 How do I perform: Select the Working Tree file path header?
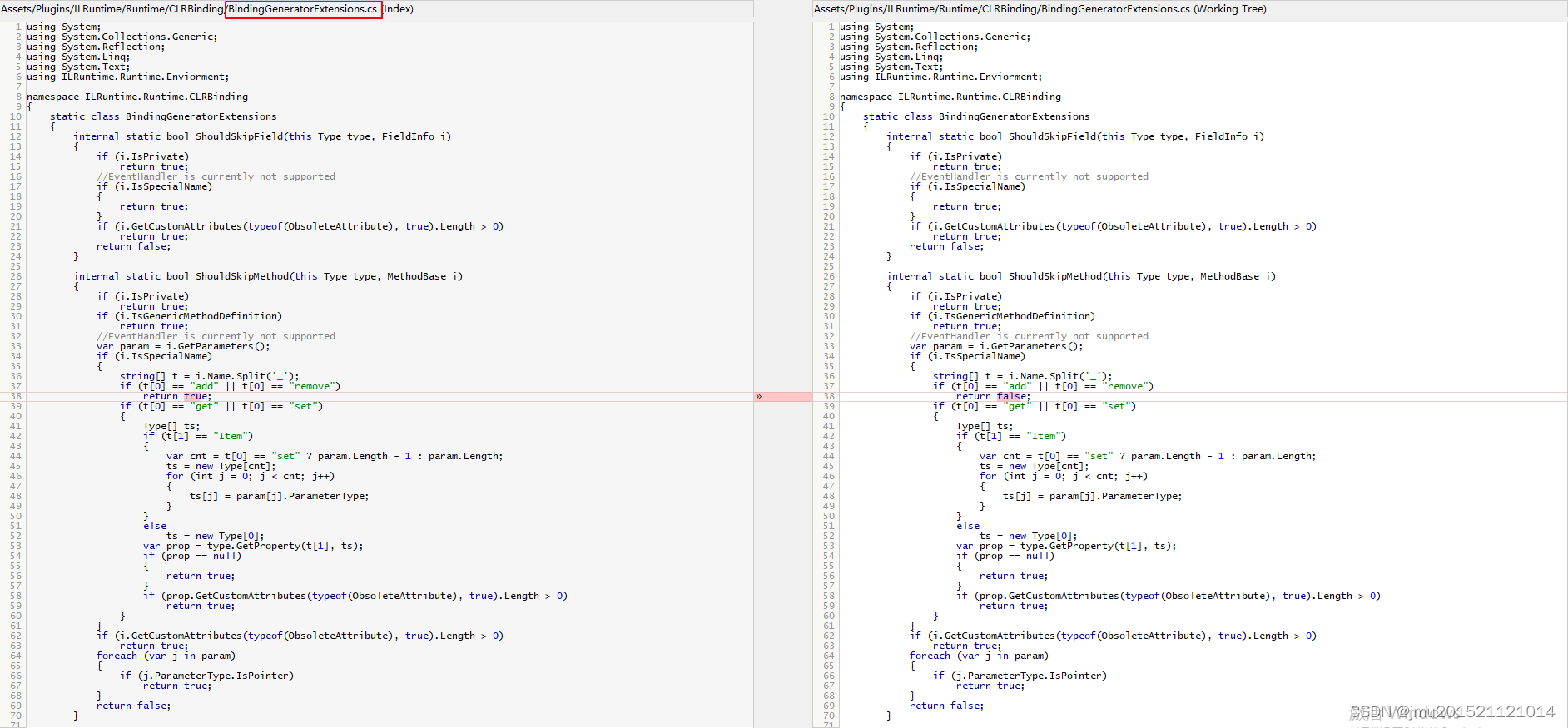1040,9
